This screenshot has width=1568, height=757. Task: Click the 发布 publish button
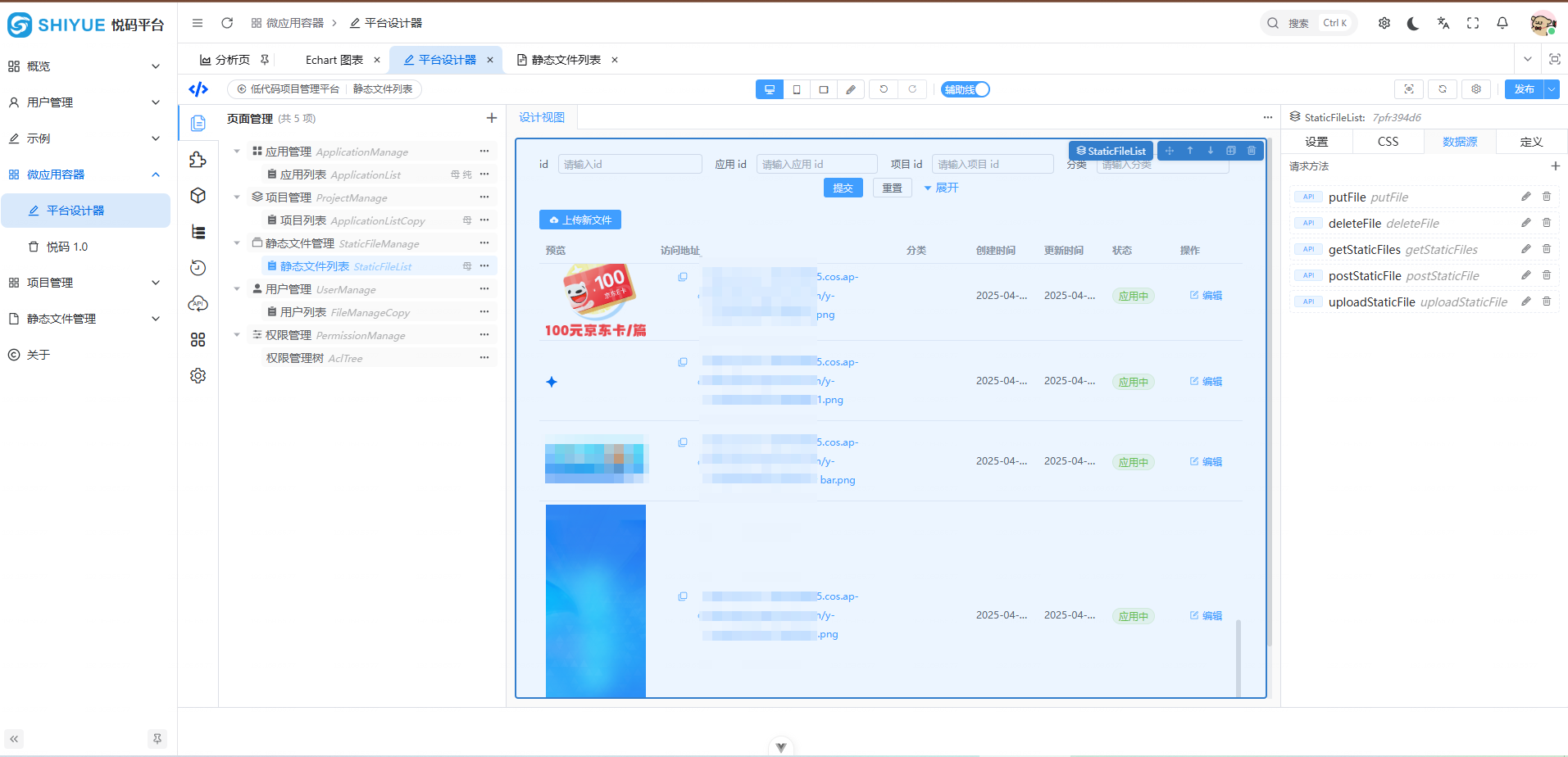1525,89
